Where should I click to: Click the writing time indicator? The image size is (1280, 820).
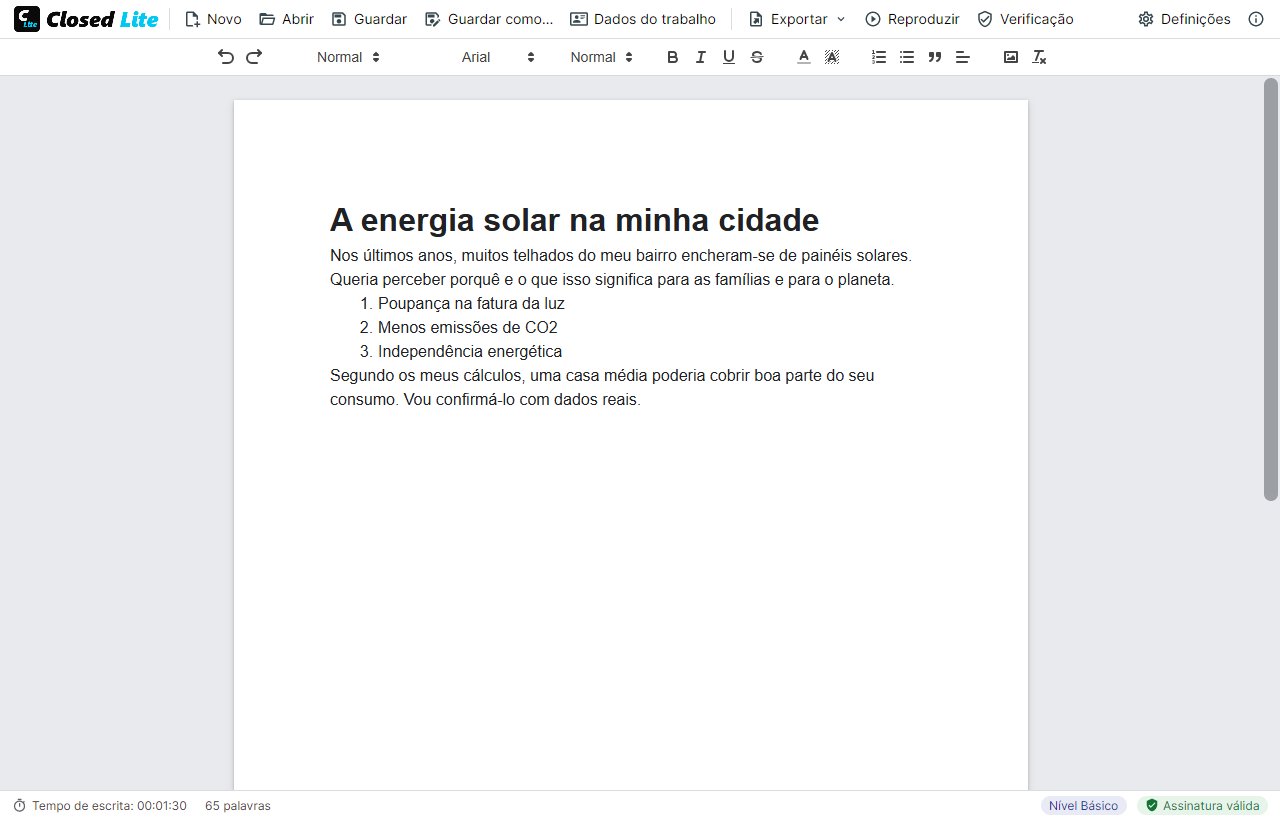(x=100, y=806)
